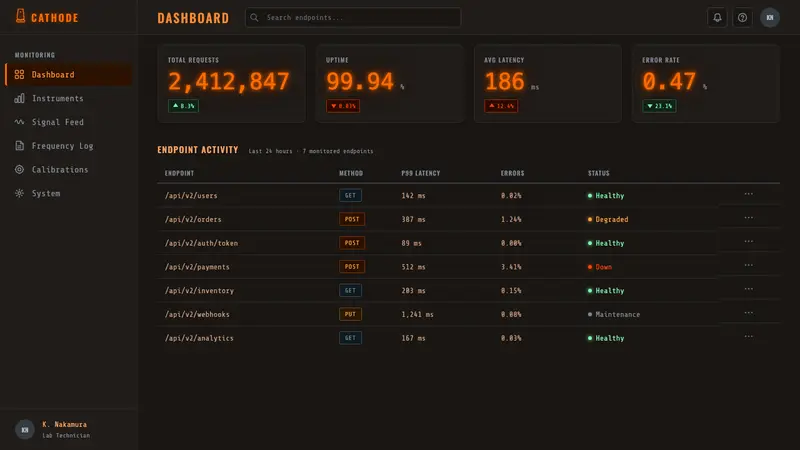The width and height of the screenshot is (800, 450).
Task: Select the /api/v2/auth/token endpoint
Action: [x=201, y=243]
